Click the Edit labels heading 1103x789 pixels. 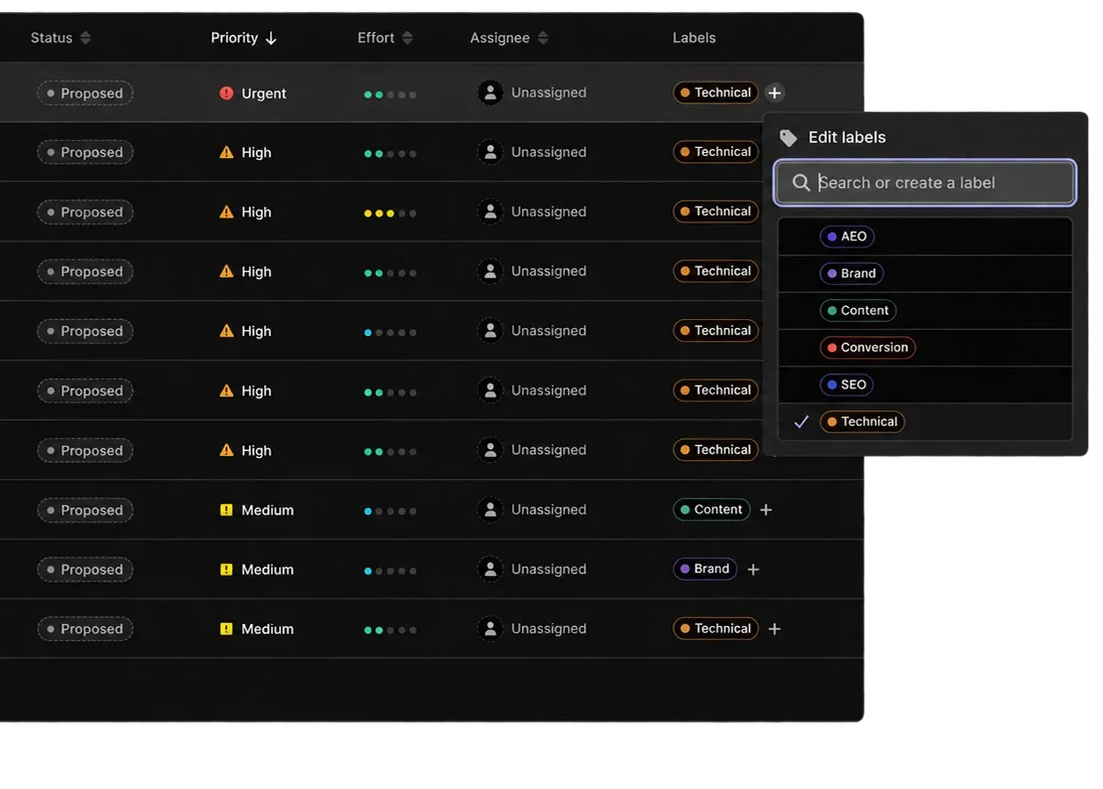point(847,138)
